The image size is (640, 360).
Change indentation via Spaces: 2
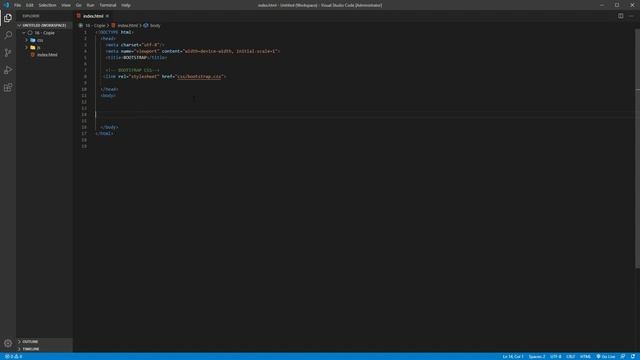tap(537, 356)
